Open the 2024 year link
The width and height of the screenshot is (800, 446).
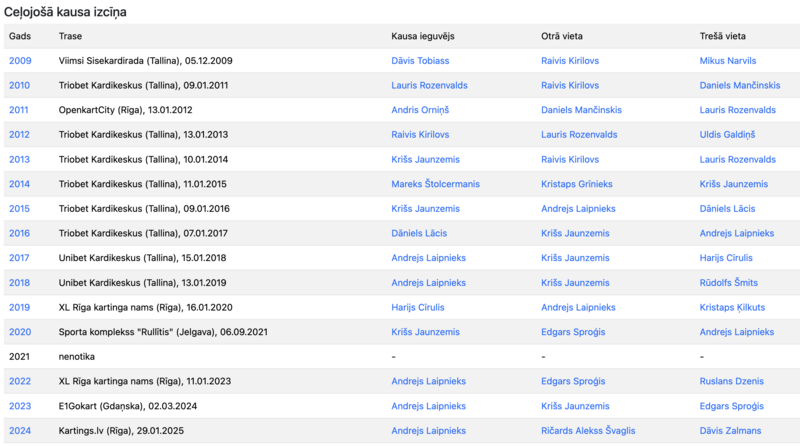pyautogui.click(x=19, y=431)
